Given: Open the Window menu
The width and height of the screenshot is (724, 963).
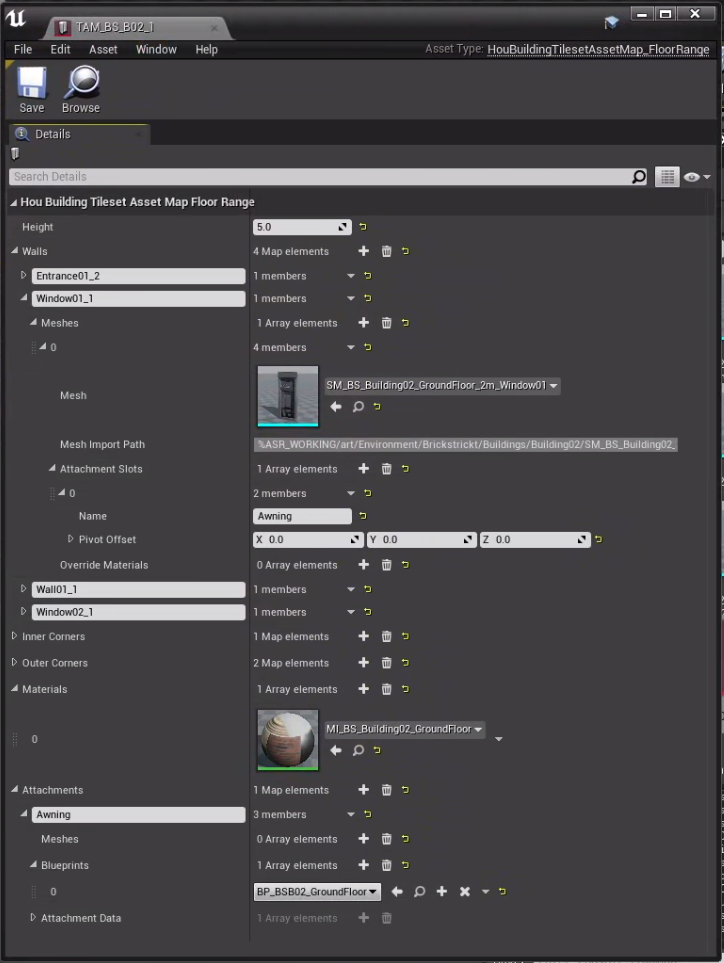Looking at the screenshot, I should (156, 49).
